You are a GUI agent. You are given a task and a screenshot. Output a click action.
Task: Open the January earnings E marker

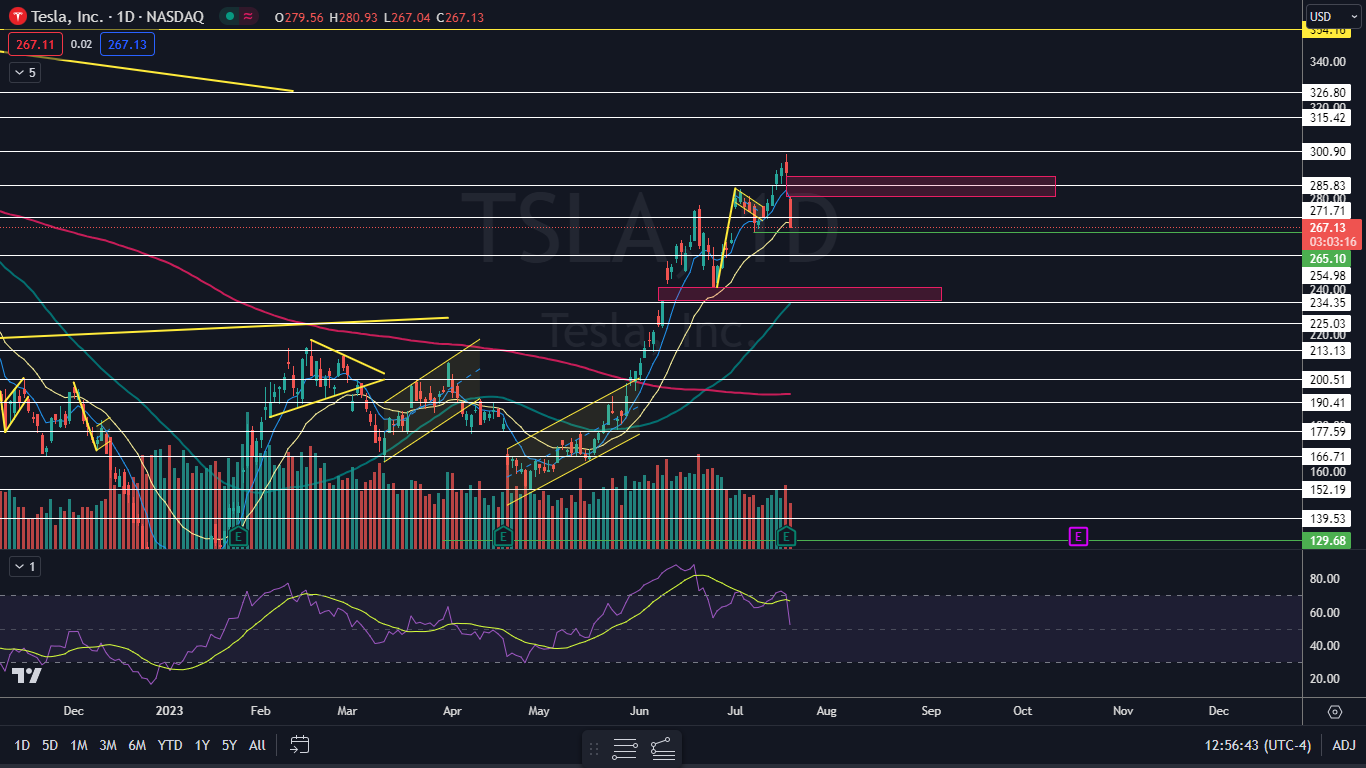point(237,537)
